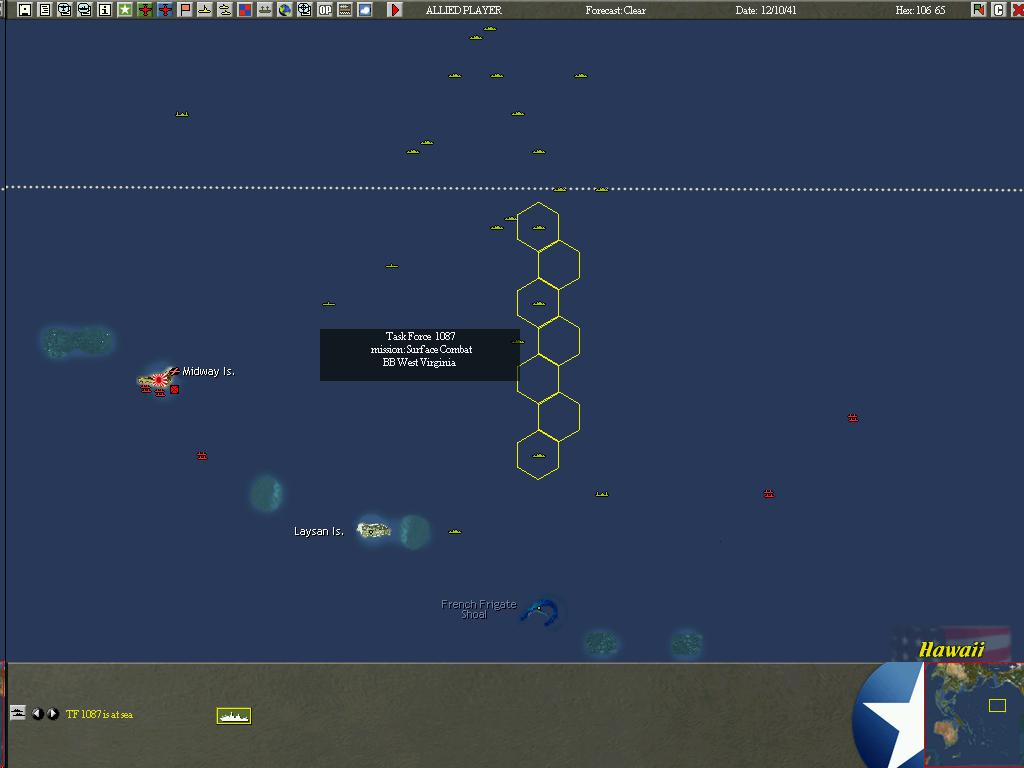Viewport: 1024px width, 768px height.
Task: Click red airplane on blue background icon
Action: [165, 10]
